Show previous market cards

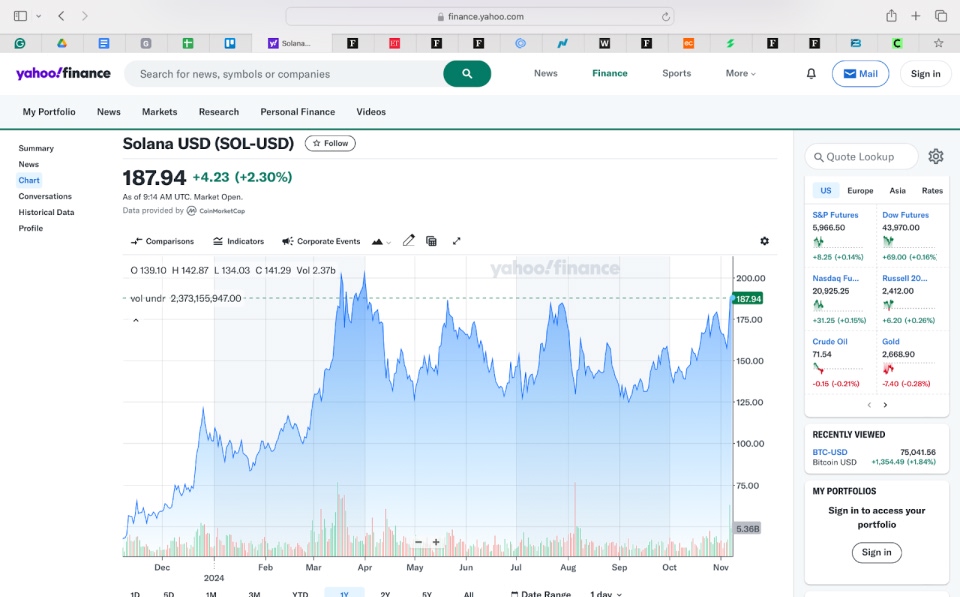tap(869, 405)
